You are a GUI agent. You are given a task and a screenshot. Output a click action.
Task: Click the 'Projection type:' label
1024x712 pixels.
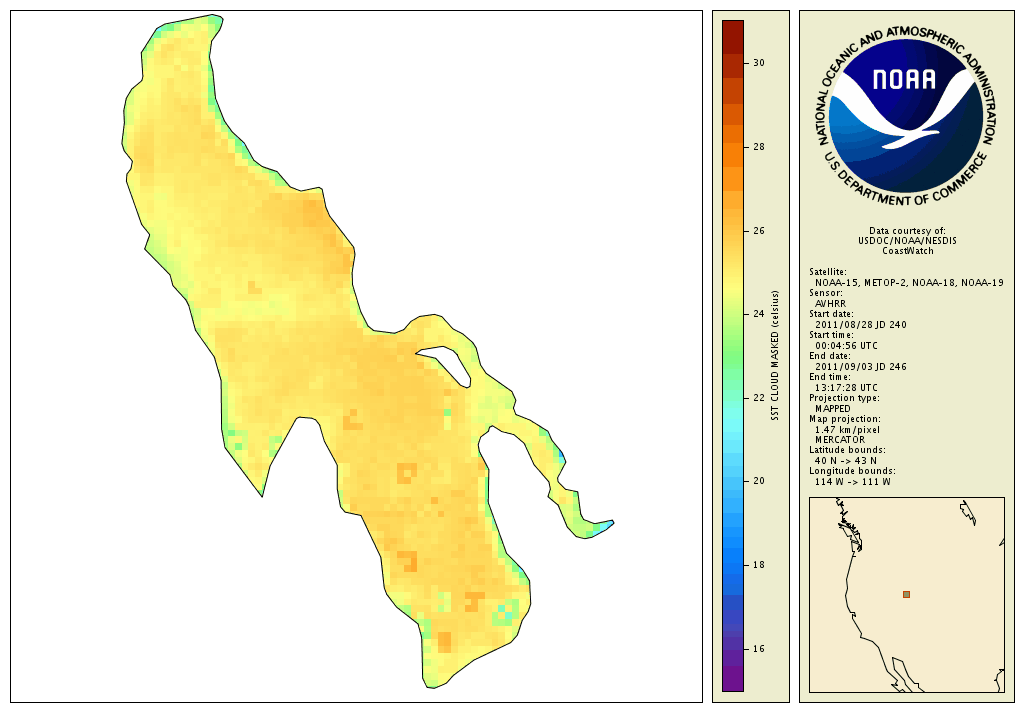tap(844, 398)
